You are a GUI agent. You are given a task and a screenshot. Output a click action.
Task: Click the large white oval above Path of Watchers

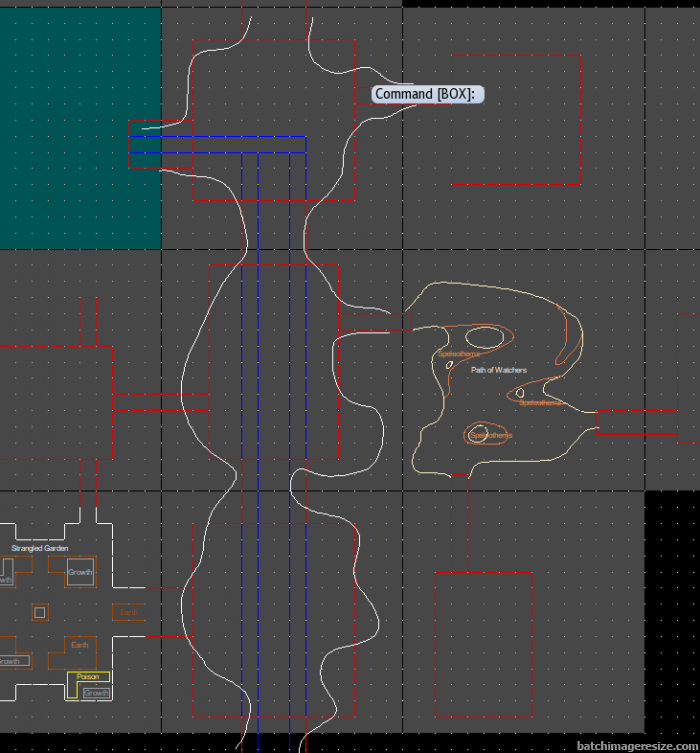484,337
